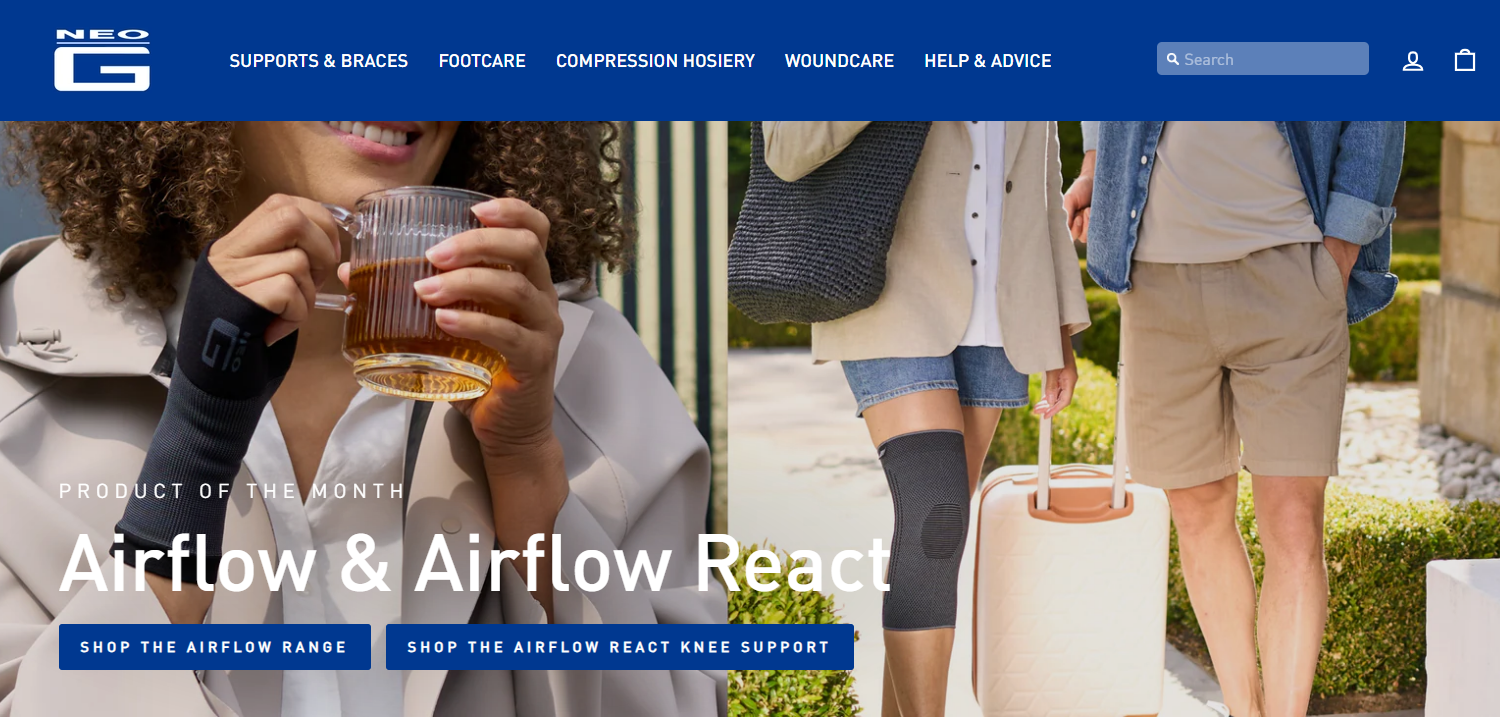The width and height of the screenshot is (1500, 718).
Task: Click Shop the Airflow React Knee Support
Action: (620, 647)
